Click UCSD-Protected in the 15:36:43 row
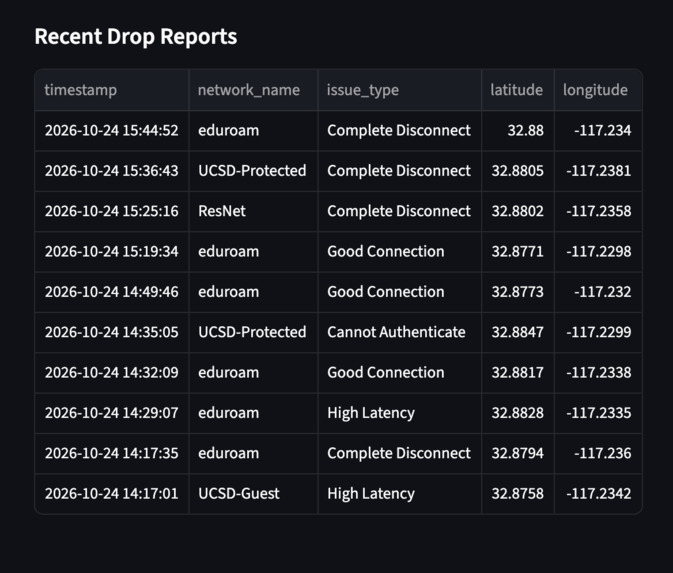Screen dimensions: 673x573 pos(253,171)
